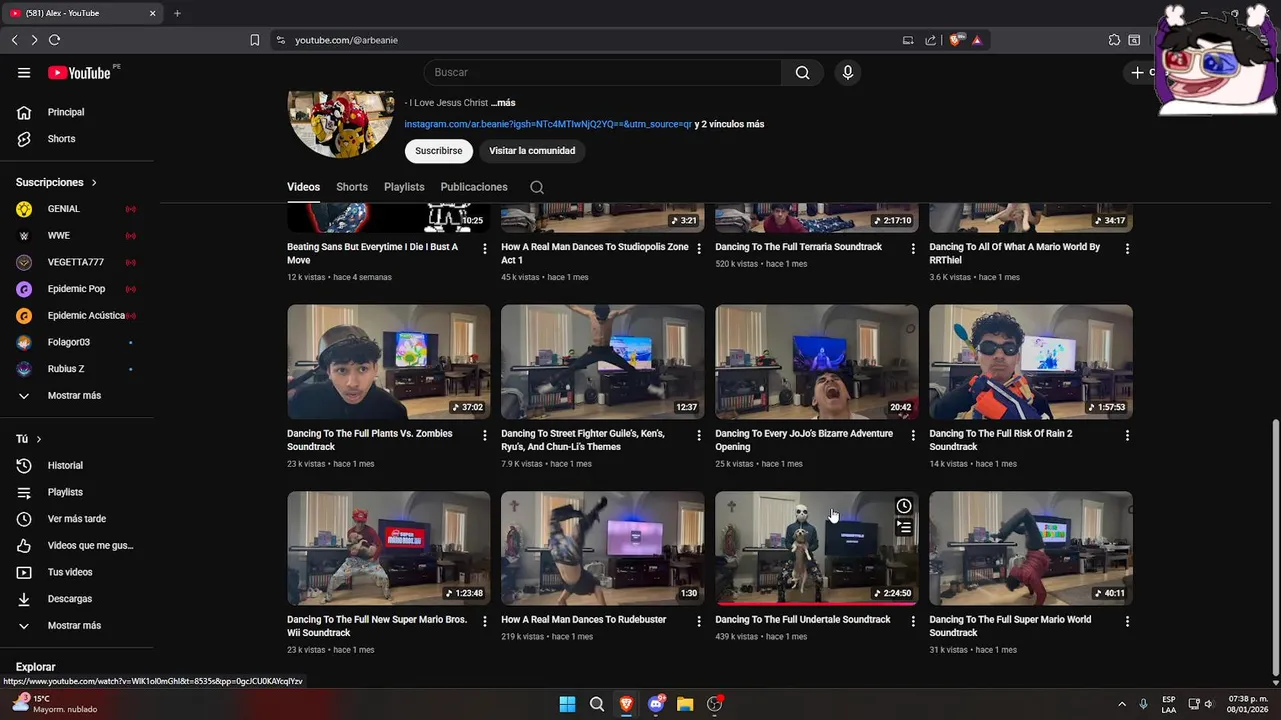
Task: Open Dancing To The Full Terraria Soundtrack title
Action: pos(798,247)
